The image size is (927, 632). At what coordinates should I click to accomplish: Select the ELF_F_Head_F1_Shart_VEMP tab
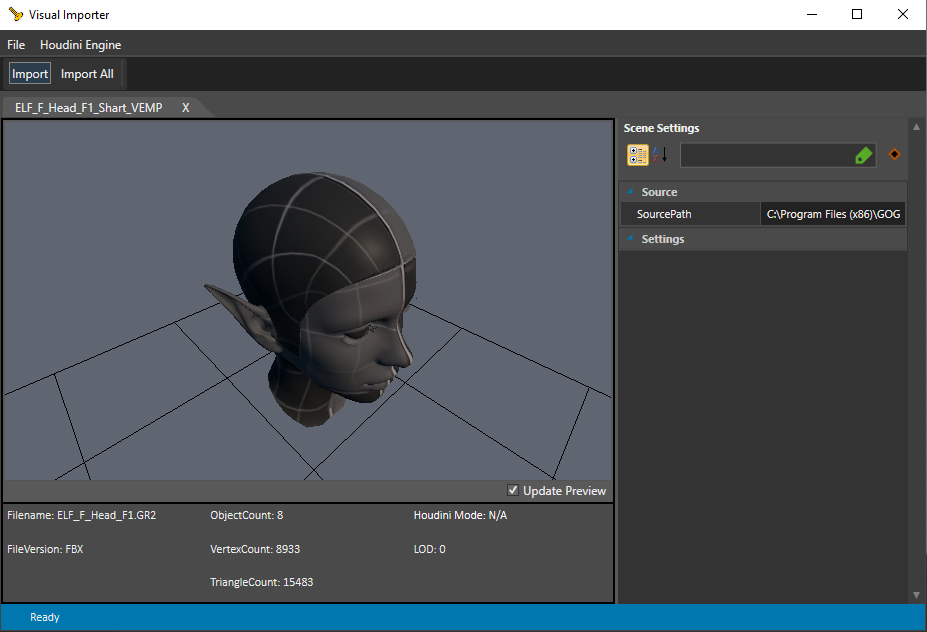tap(89, 108)
